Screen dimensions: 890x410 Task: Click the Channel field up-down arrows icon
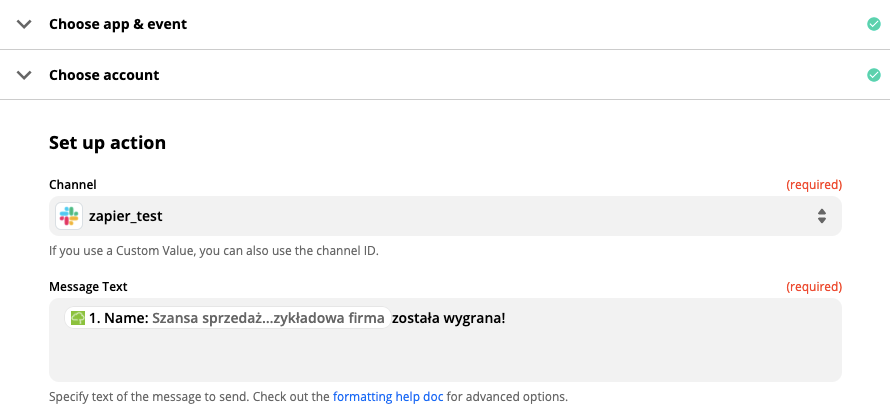click(821, 216)
